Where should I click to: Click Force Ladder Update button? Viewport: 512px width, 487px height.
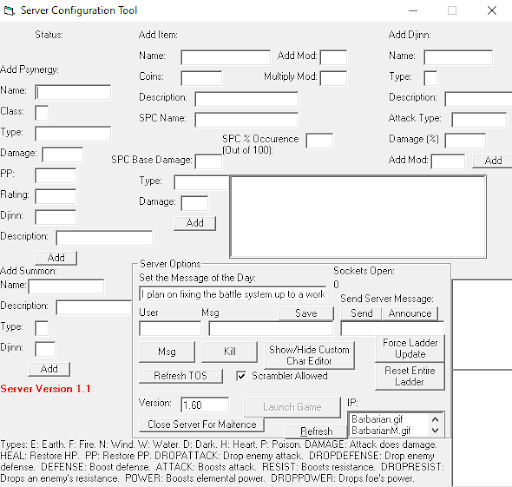coord(410,348)
